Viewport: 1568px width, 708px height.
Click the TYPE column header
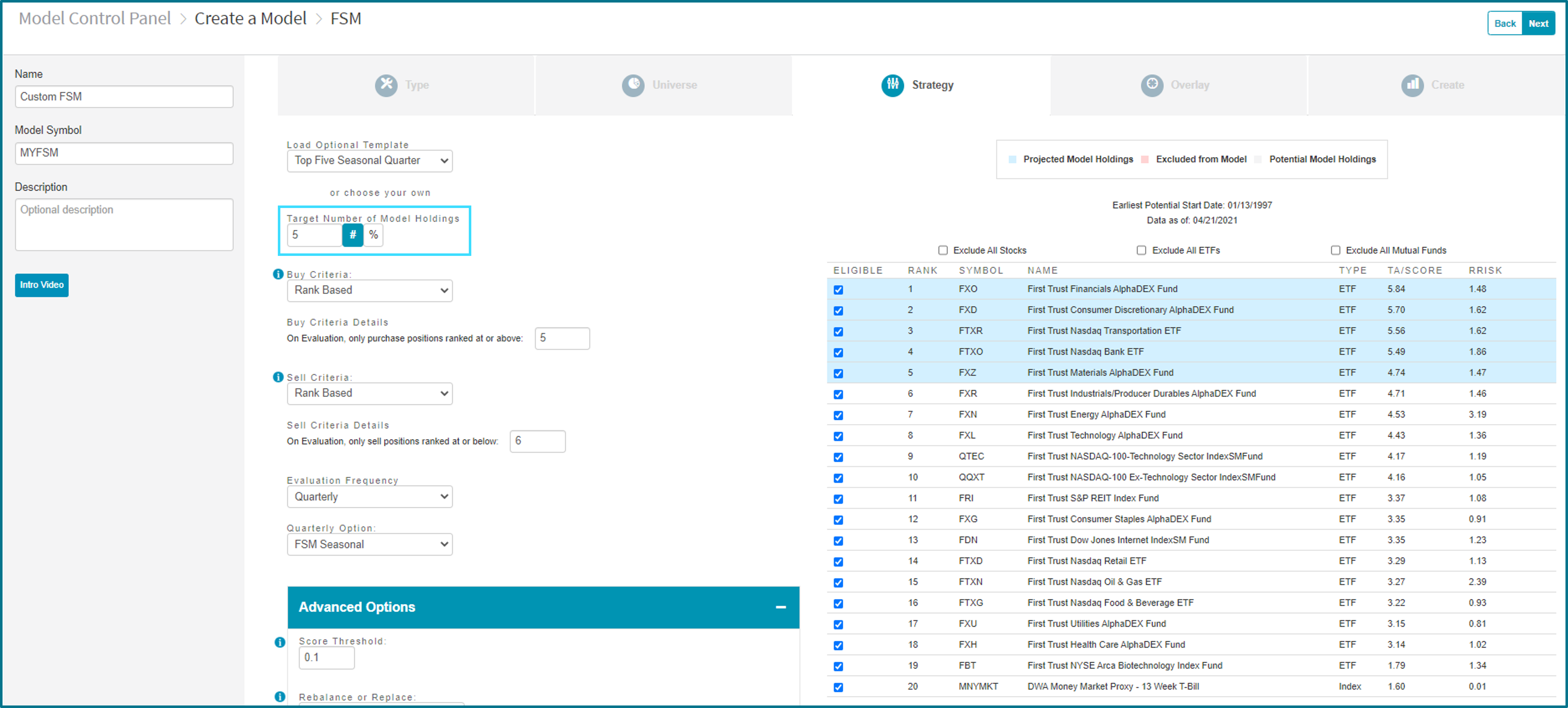pyautogui.click(x=1352, y=271)
